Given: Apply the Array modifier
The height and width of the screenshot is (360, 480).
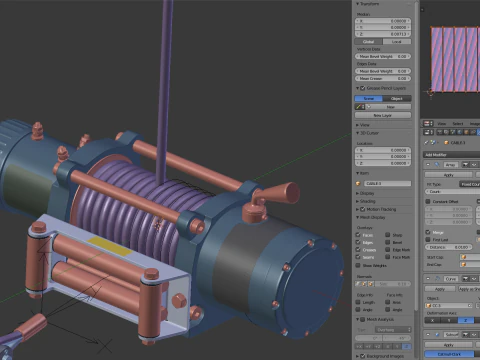Looking at the screenshot, I should click(448, 175).
